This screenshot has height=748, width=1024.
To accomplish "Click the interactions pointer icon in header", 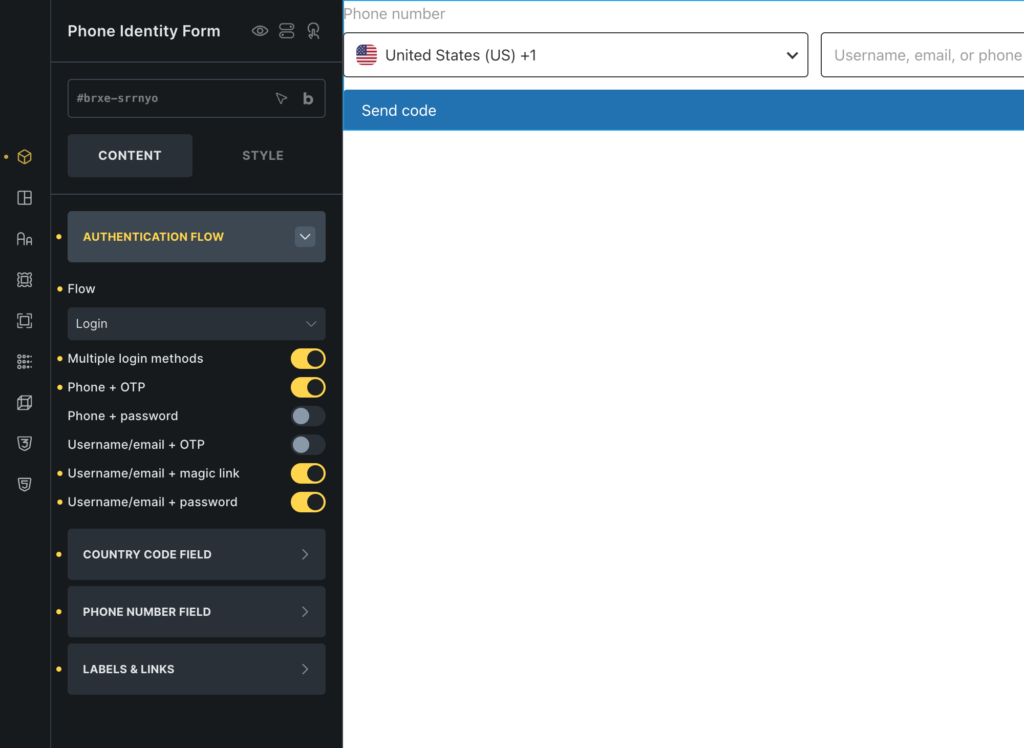I will point(313,31).
